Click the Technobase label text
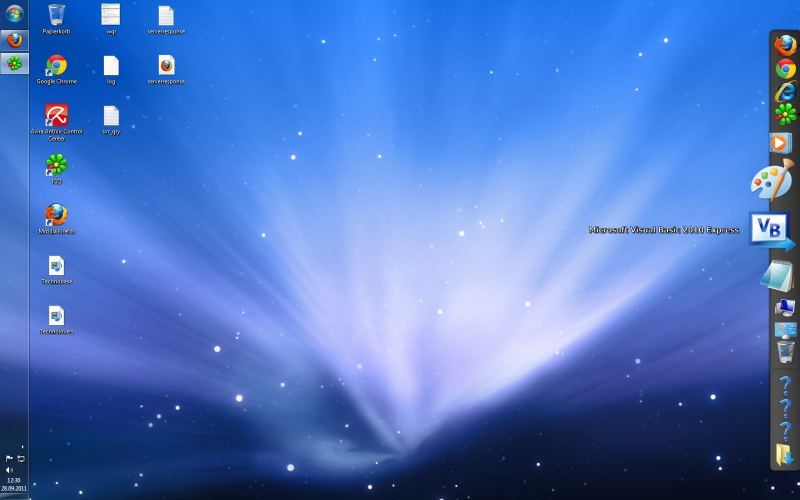Screen dimensions: 800x500 pos(57,282)
